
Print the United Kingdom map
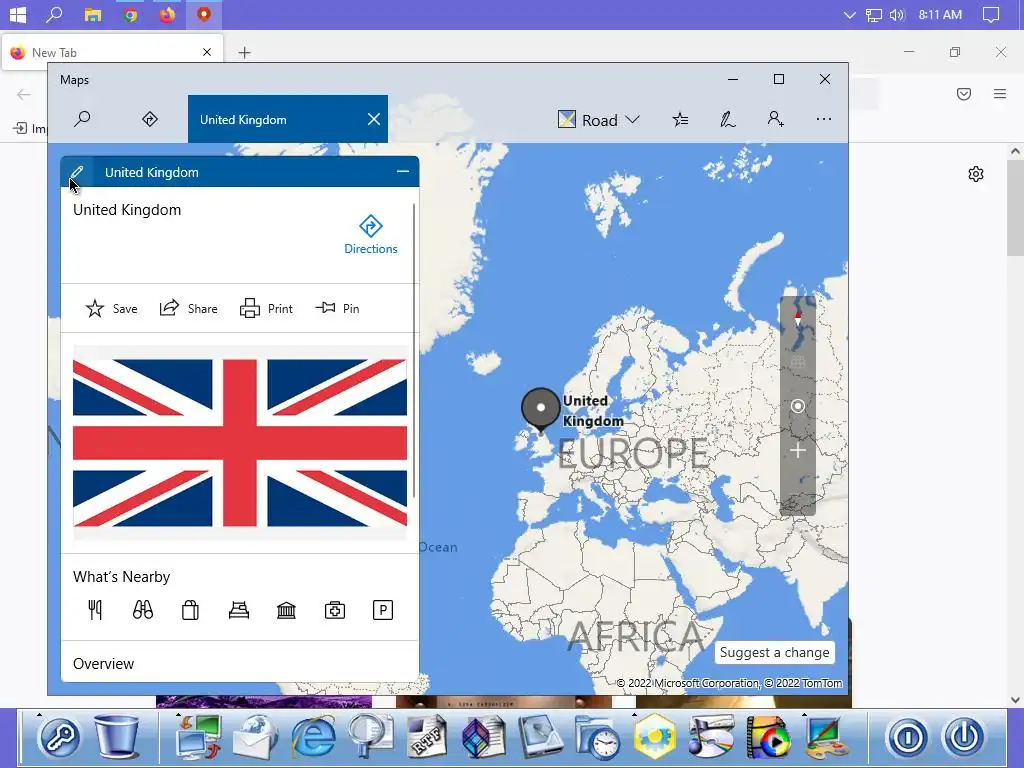click(x=266, y=308)
